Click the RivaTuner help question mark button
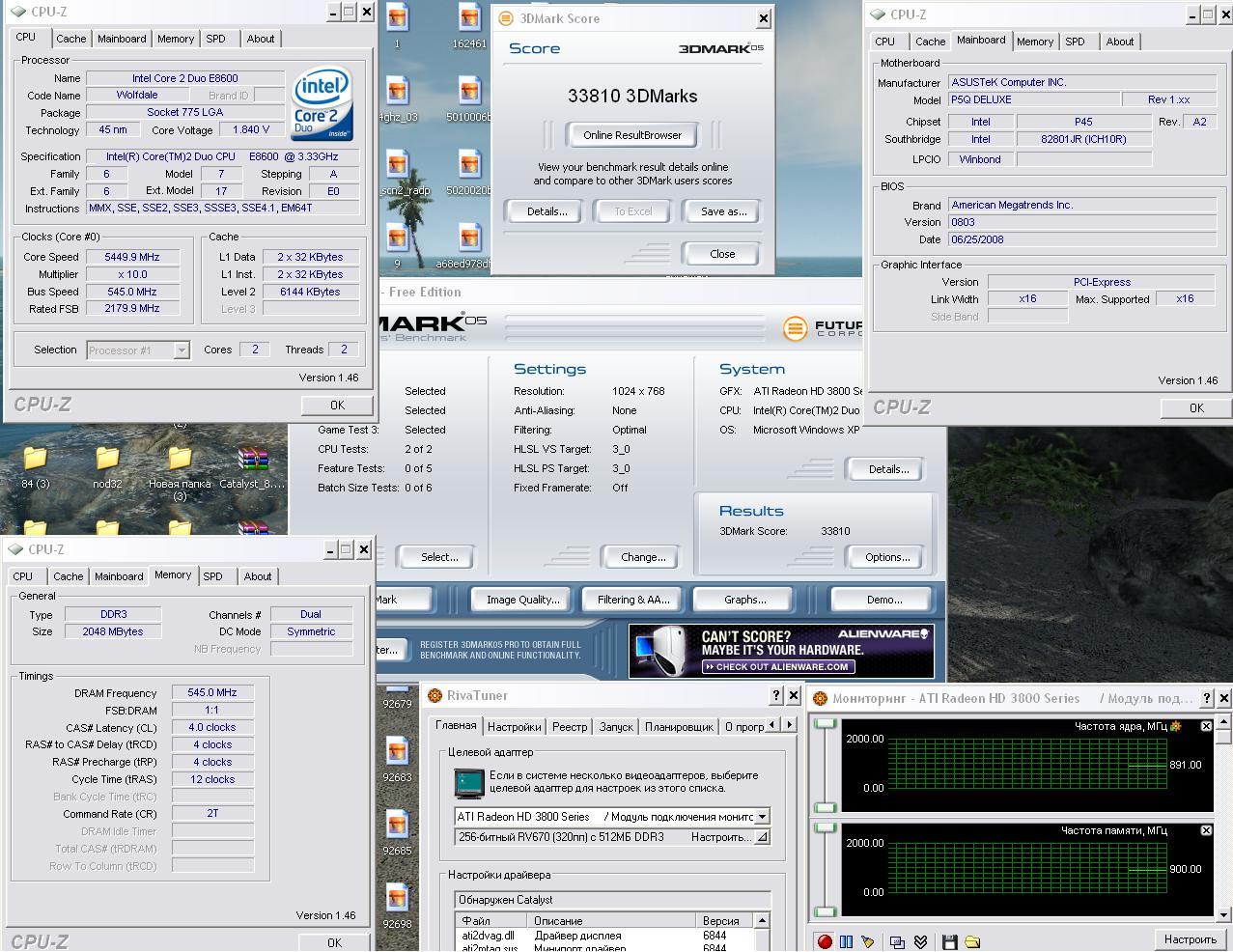Screen dimensions: 1233x952 (776, 695)
